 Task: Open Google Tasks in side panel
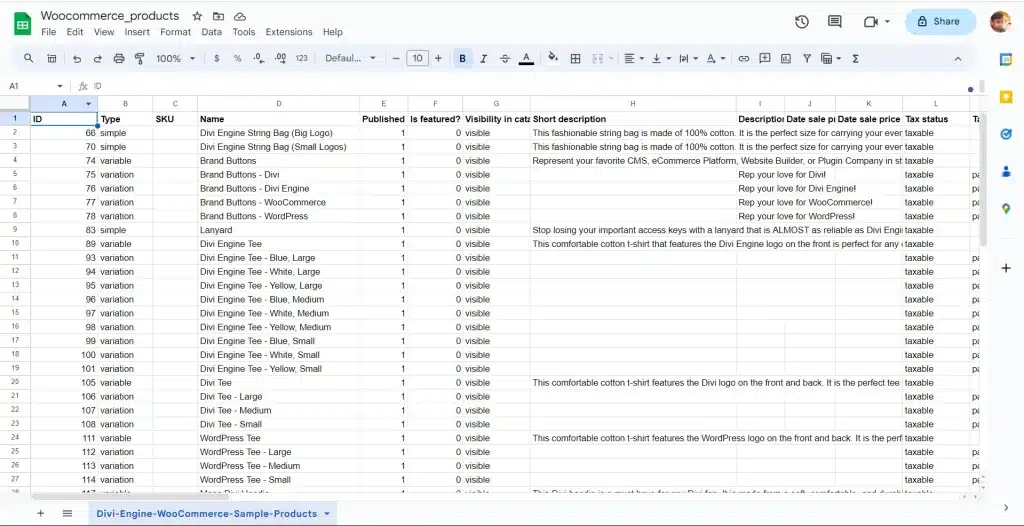pyautogui.click(x=1006, y=134)
